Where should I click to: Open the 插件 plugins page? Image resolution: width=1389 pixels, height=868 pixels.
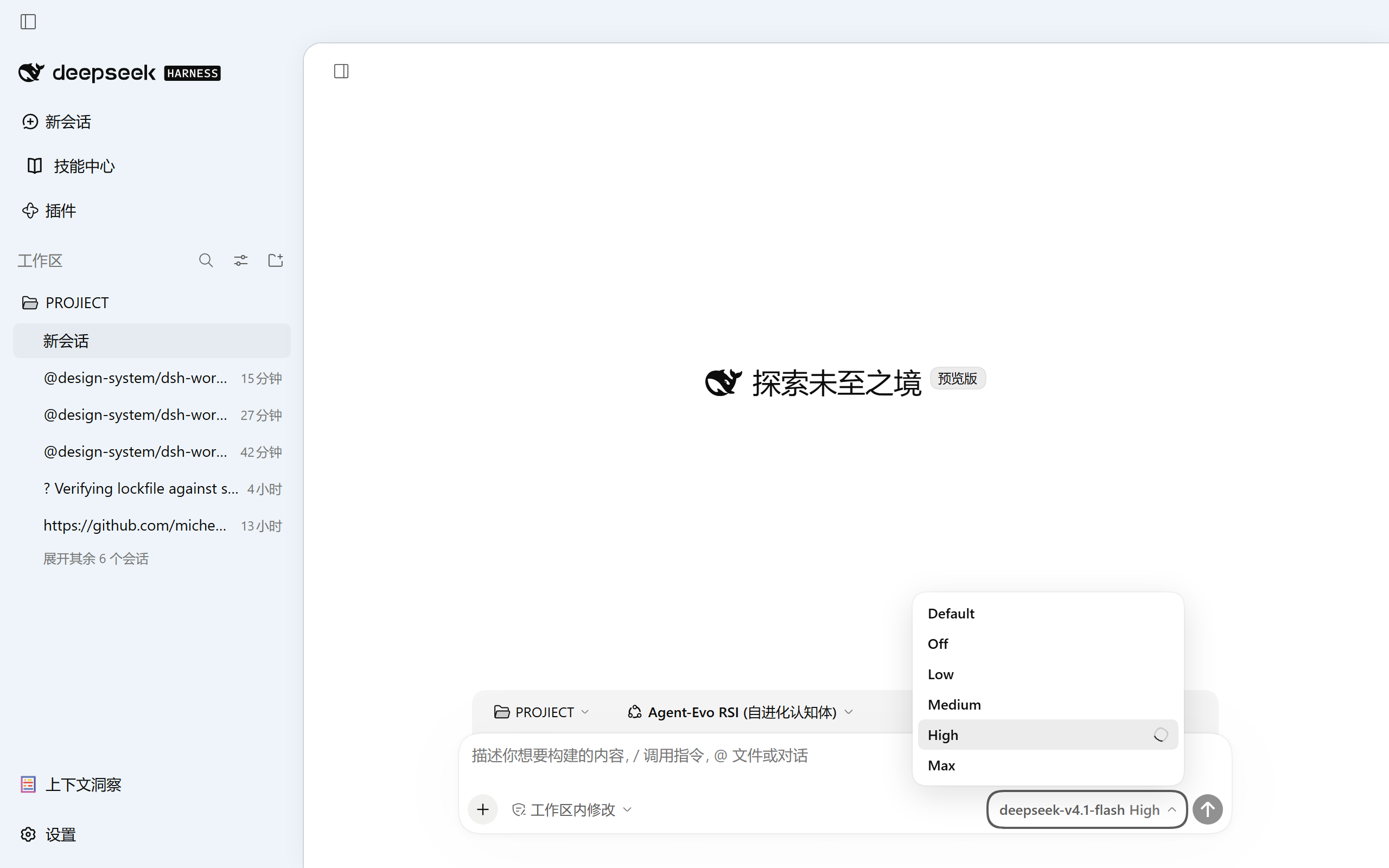(x=49, y=210)
